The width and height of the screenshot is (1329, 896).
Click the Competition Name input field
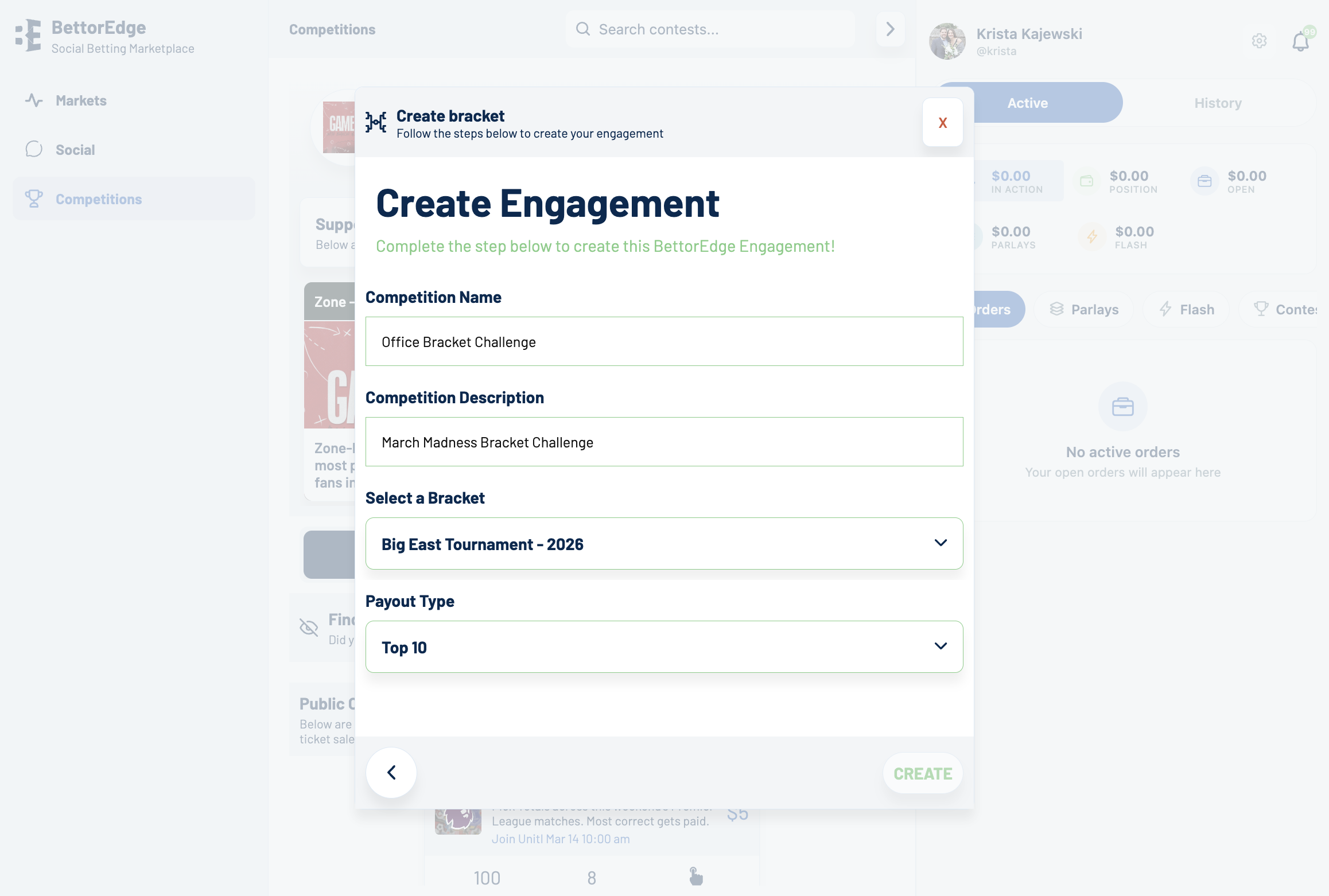pos(664,342)
